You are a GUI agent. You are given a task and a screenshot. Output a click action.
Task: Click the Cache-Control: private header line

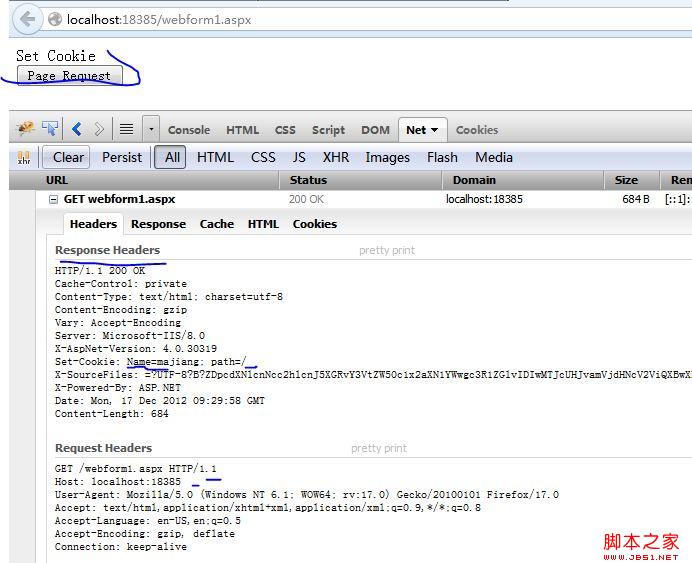click(x=121, y=284)
